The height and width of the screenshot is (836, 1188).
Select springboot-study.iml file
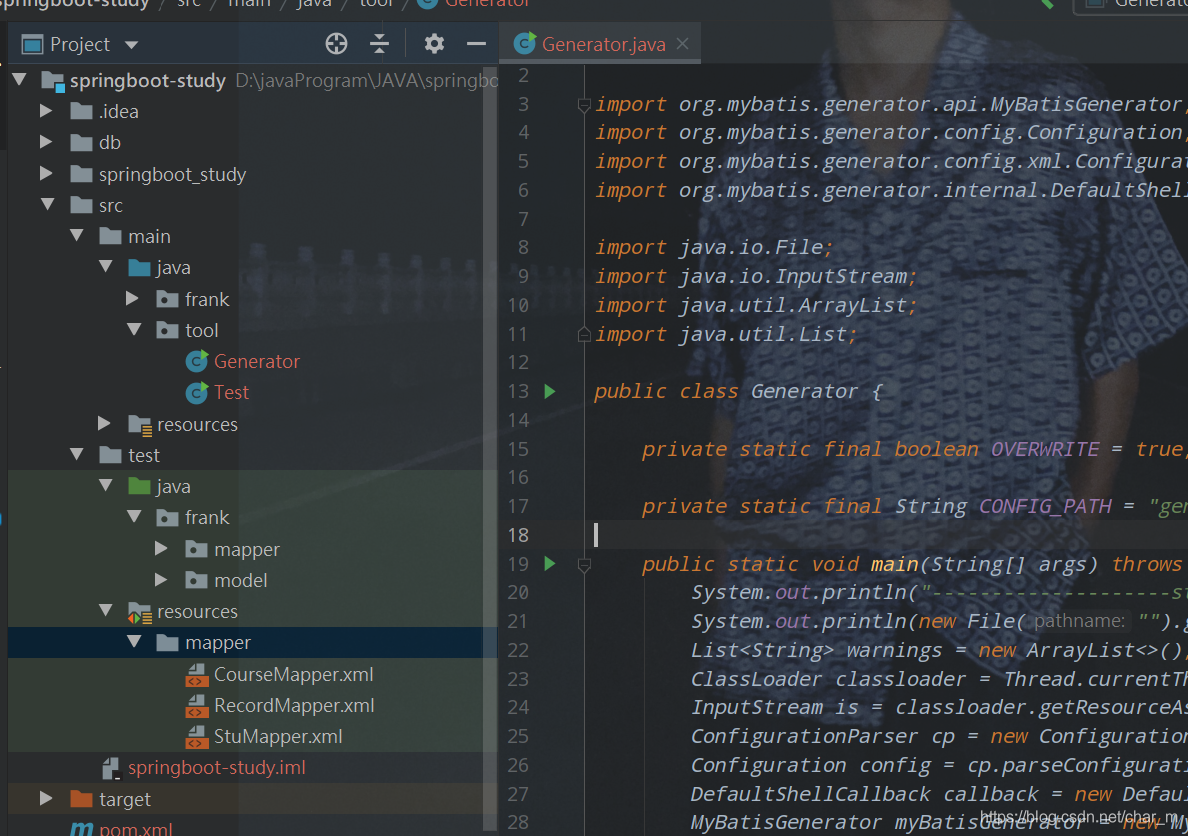217,768
